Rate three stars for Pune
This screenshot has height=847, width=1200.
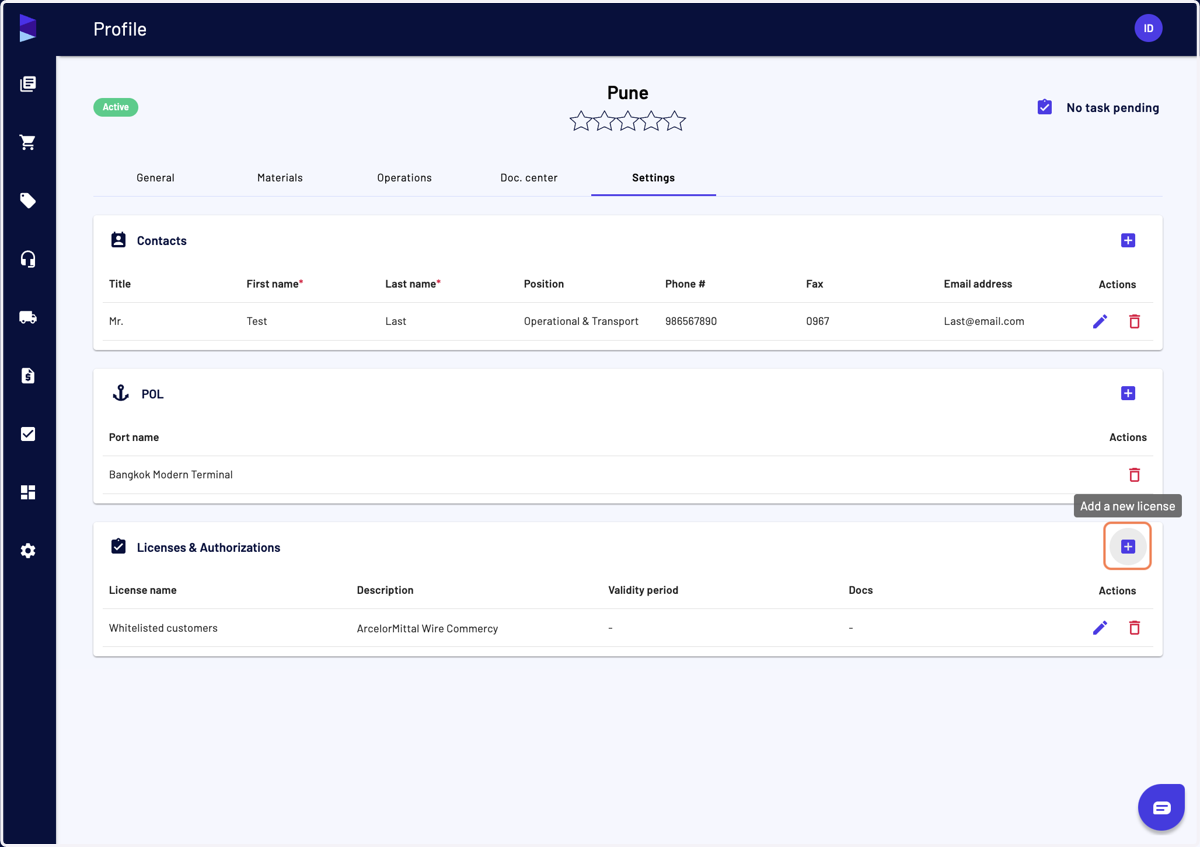click(x=628, y=121)
